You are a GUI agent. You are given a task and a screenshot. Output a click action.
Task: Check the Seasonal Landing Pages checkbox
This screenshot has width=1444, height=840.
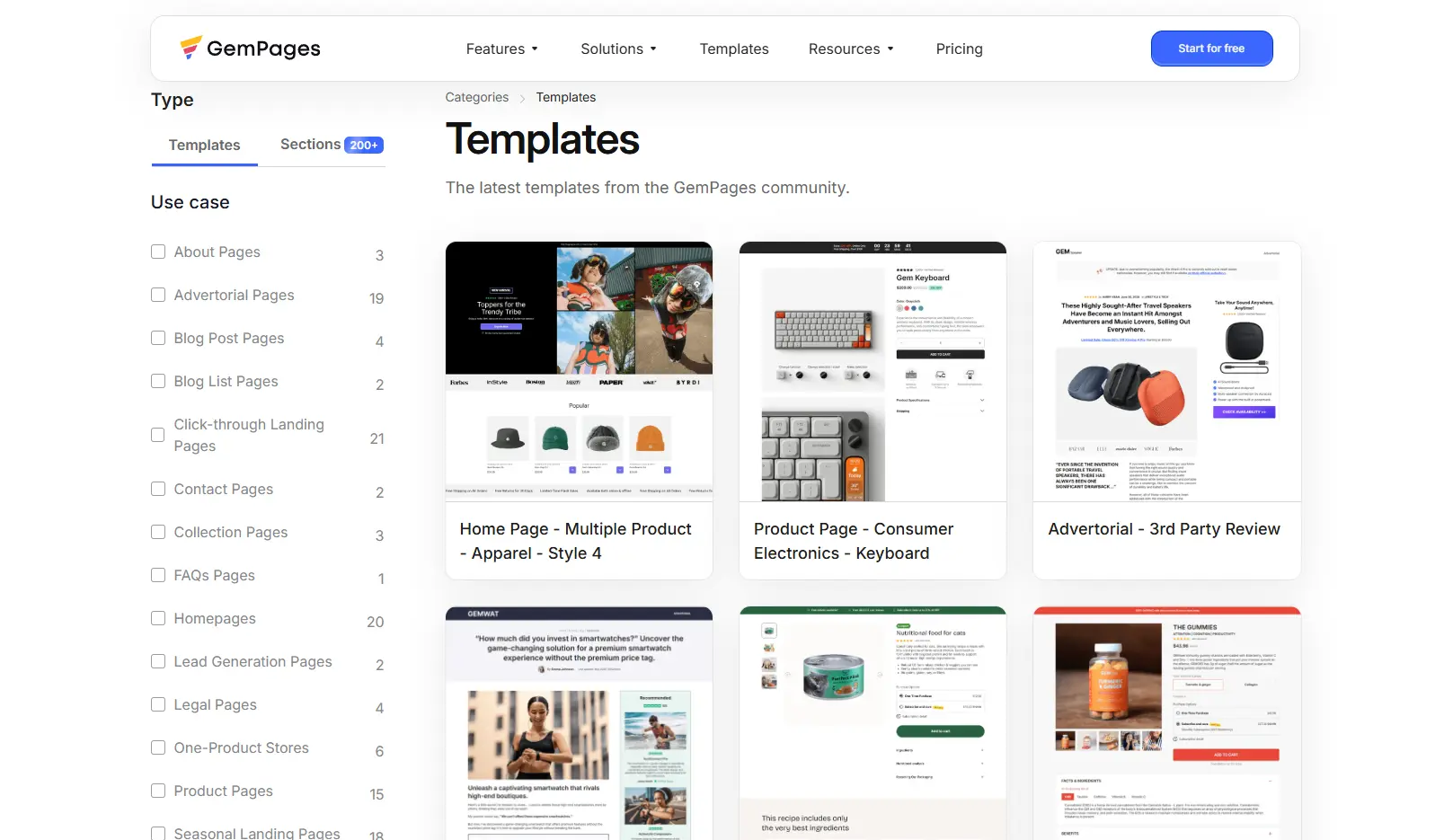point(158,834)
